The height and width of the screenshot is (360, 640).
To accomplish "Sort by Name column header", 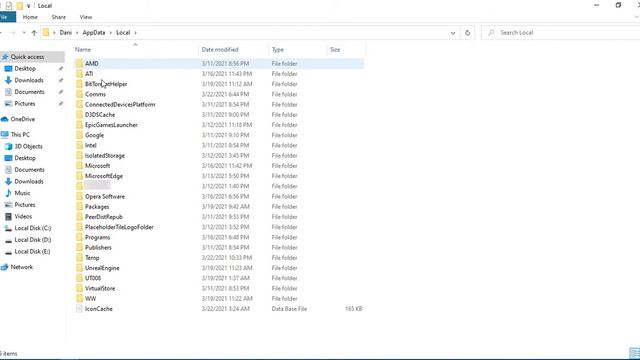I will pos(83,50).
